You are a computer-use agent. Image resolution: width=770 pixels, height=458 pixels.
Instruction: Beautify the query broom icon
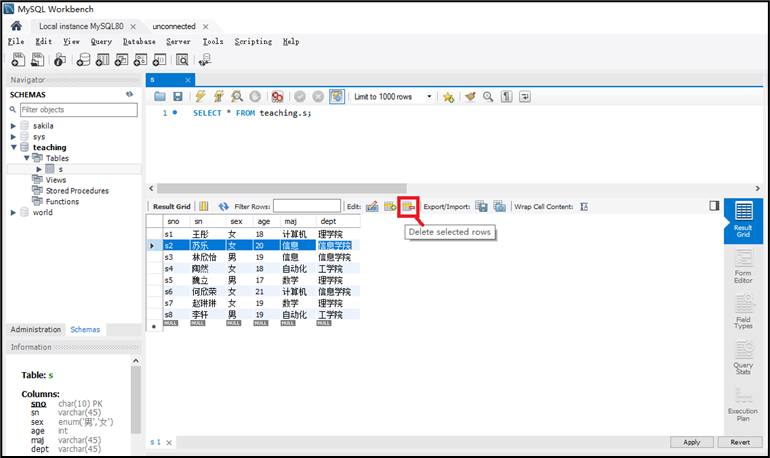pos(470,97)
